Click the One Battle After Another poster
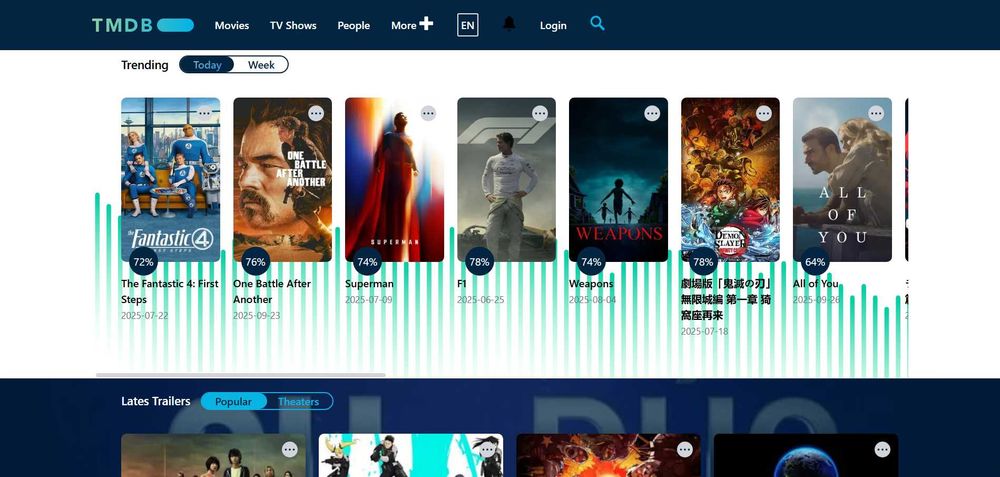The image size is (1000, 477). tap(283, 179)
